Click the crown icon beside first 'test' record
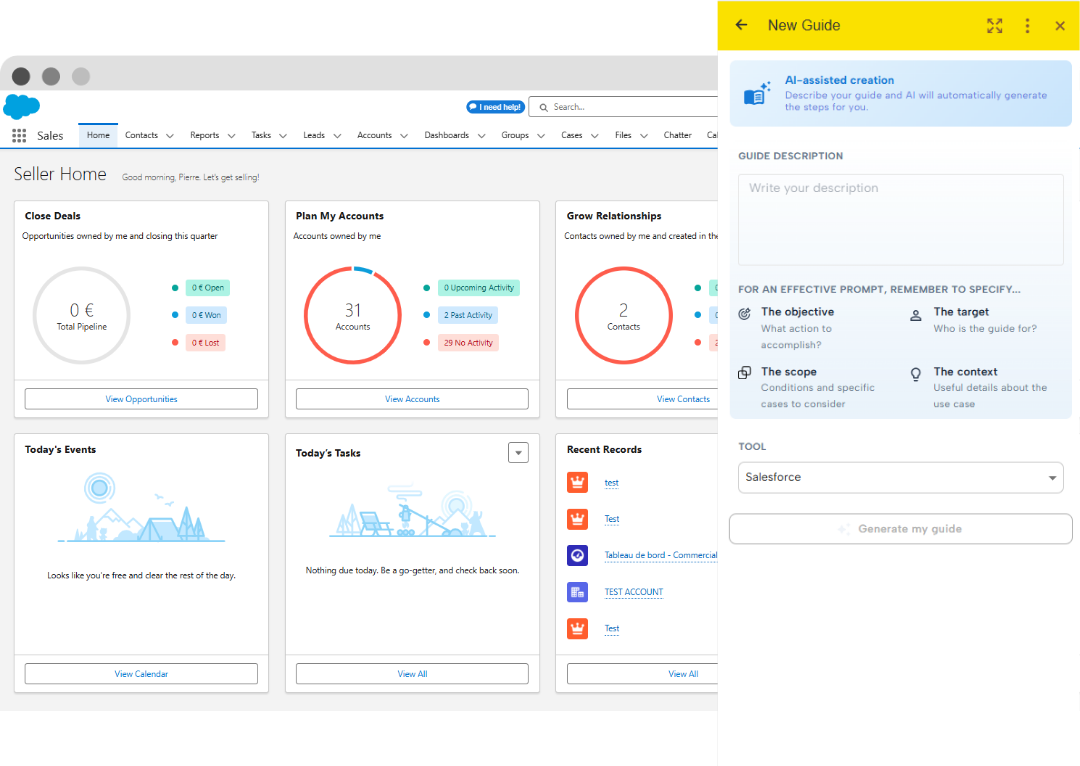 point(577,483)
